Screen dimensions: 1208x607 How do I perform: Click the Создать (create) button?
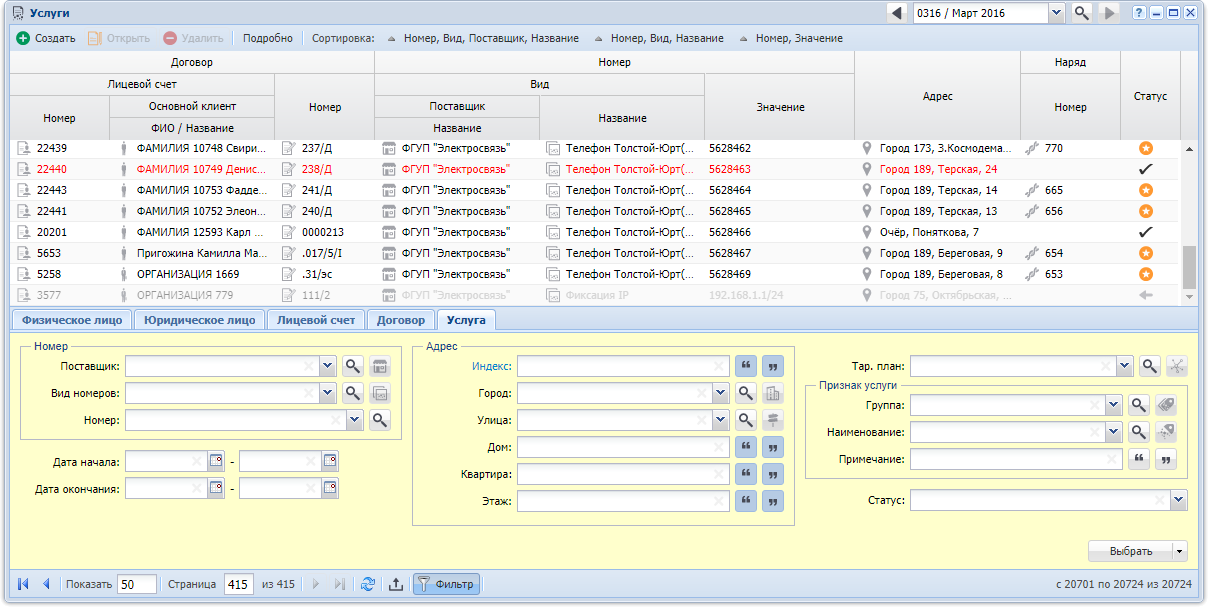[46, 38]
